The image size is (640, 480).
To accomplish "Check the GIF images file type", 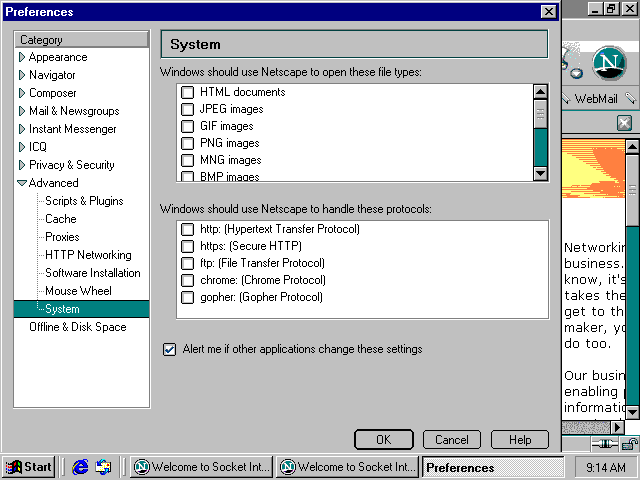I will [187, 126].
